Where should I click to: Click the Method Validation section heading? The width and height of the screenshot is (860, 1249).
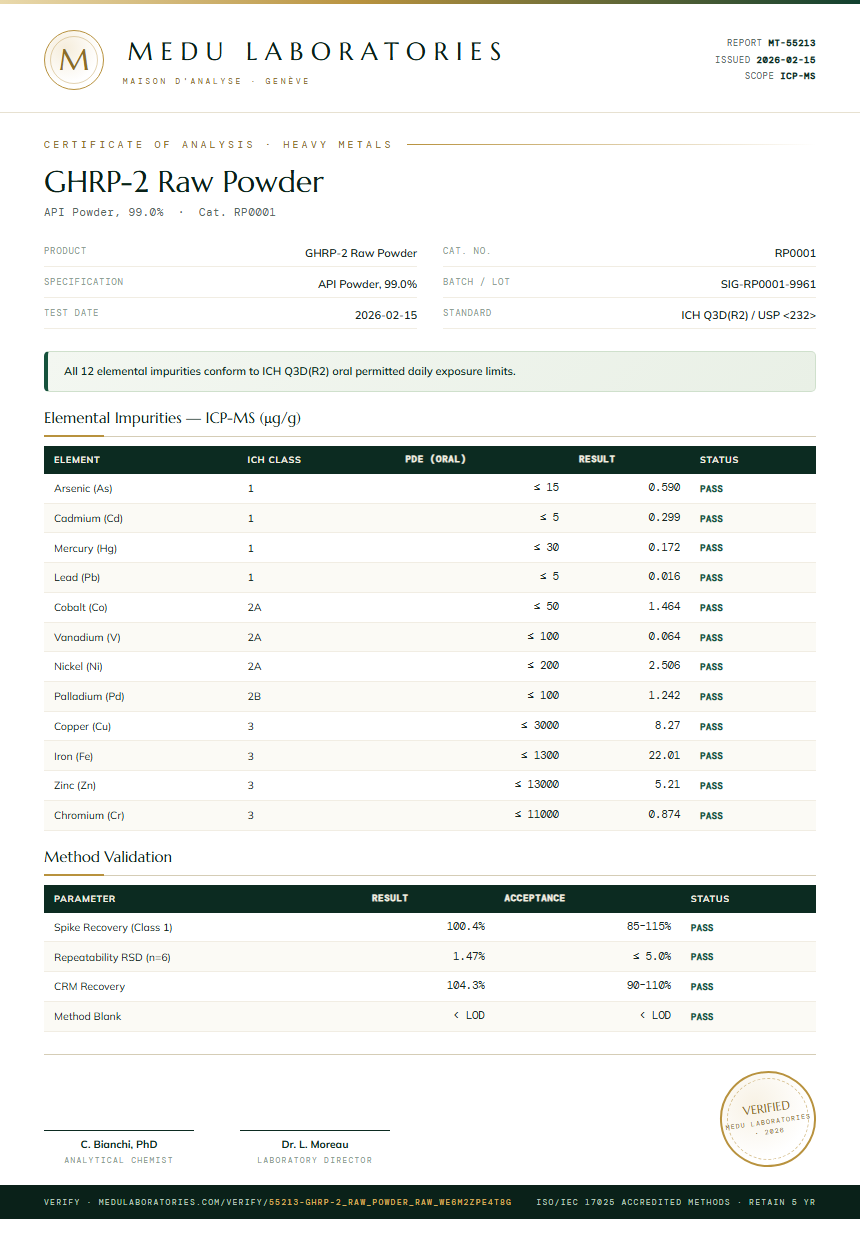tap(108, 857)
